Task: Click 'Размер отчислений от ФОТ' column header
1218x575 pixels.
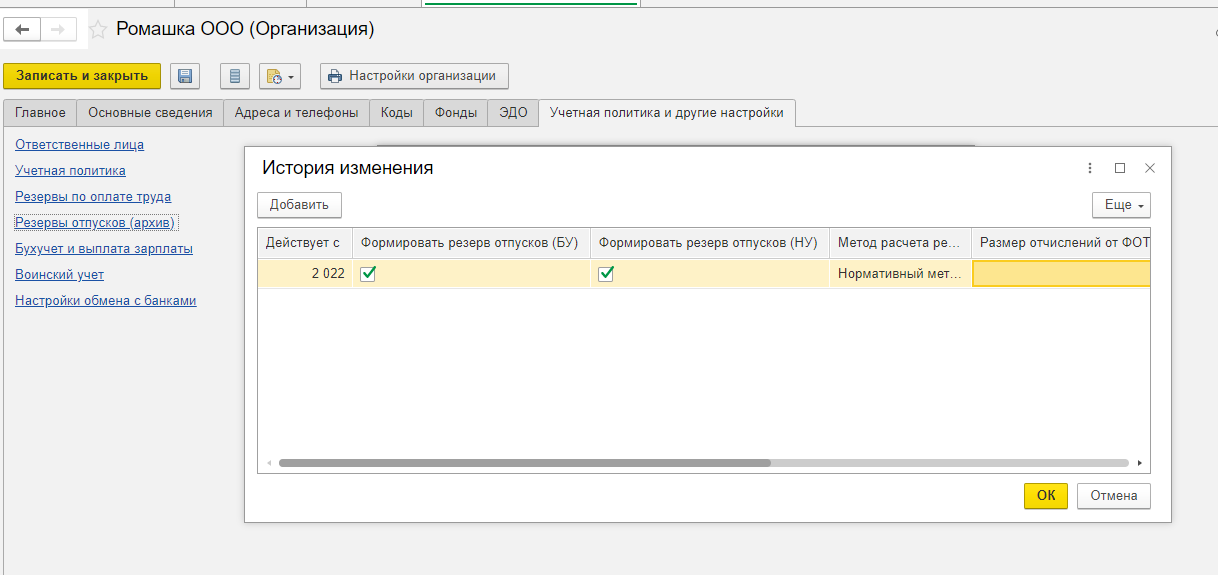Action: tap(1061, 243)
